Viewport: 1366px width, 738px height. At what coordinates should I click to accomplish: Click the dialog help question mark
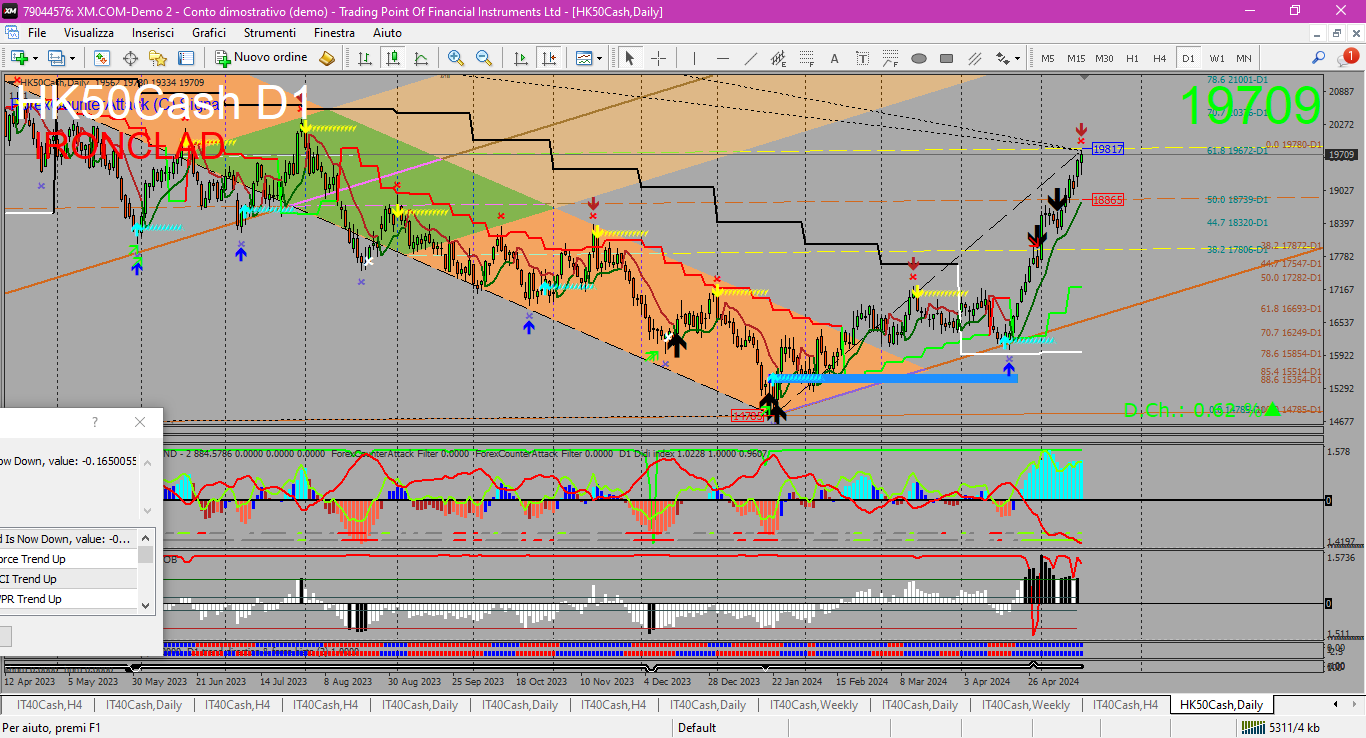pyautogui.click(x=95, y=422)
